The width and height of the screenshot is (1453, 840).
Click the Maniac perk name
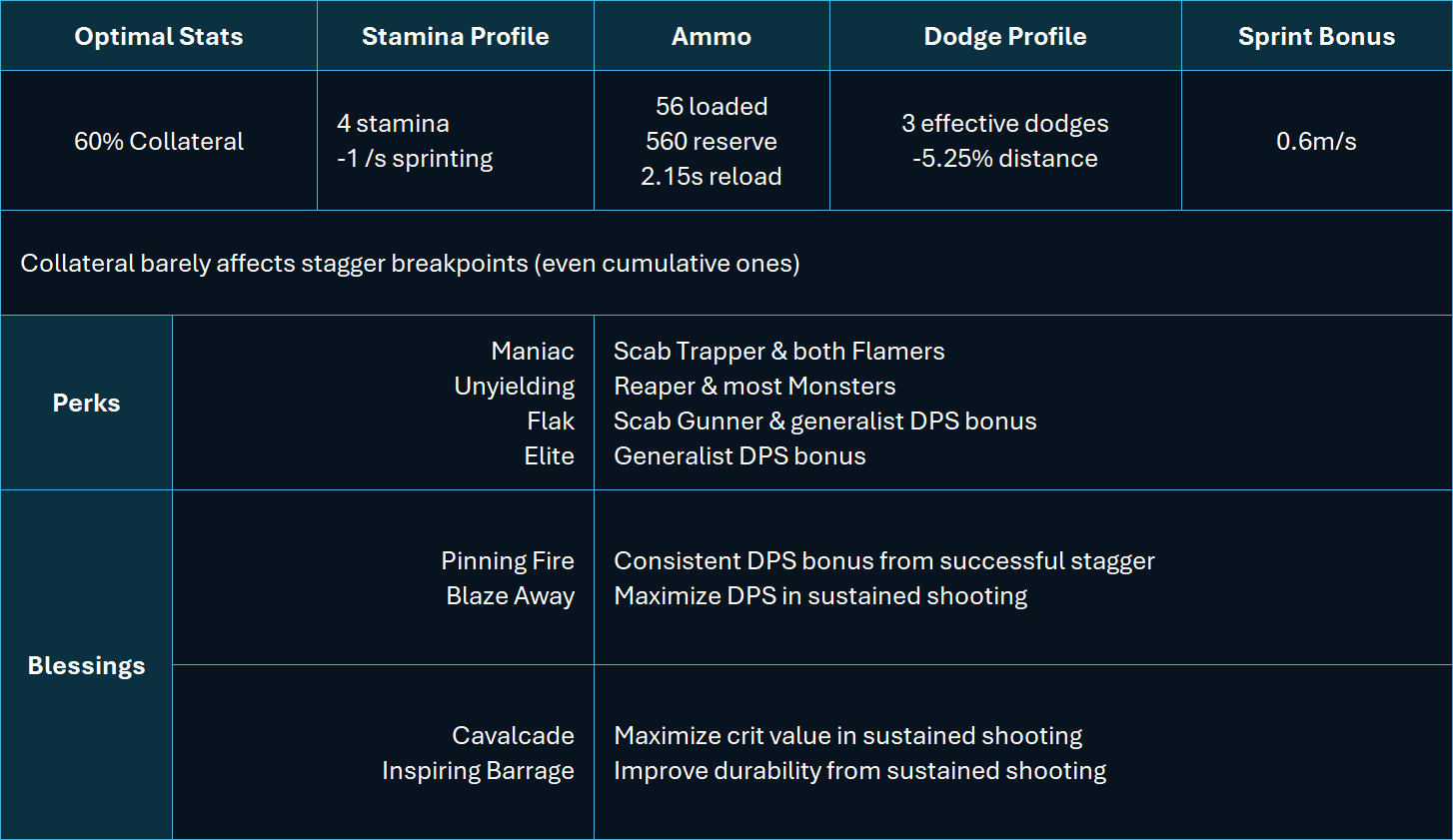[533, 351]
